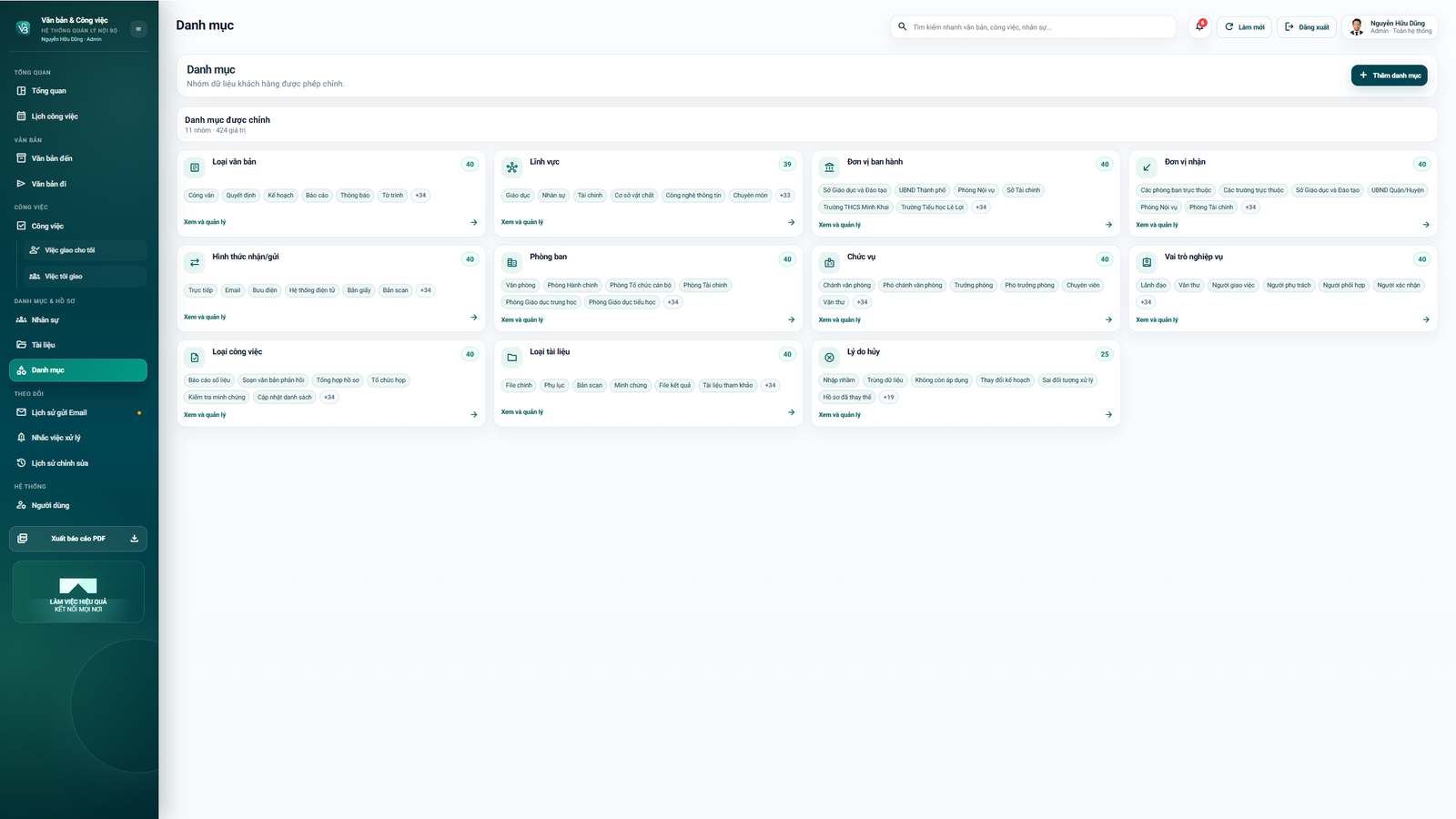Image resolution: width=1456 pixels, height=819 pixels.
Task: Open Đơn vị ban hành via its arrow
Action: click(x=1108, y=225)
